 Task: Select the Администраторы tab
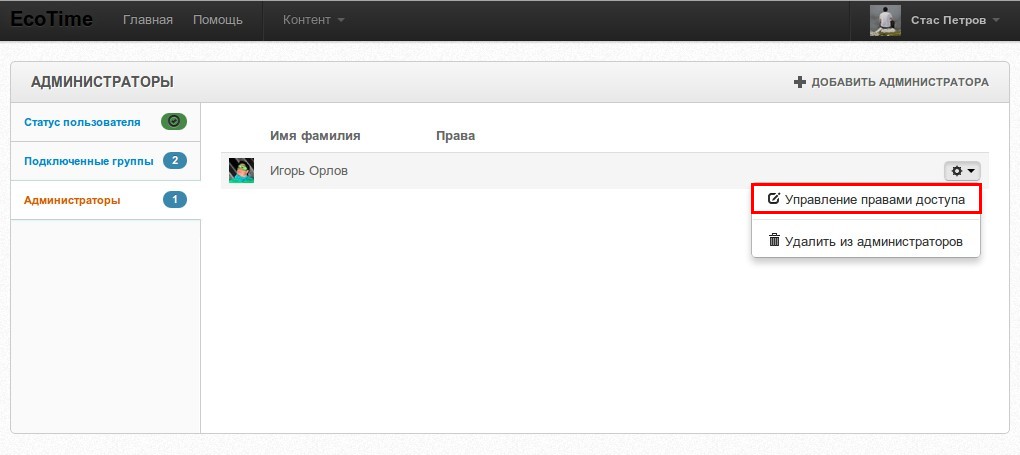[72, 199]
